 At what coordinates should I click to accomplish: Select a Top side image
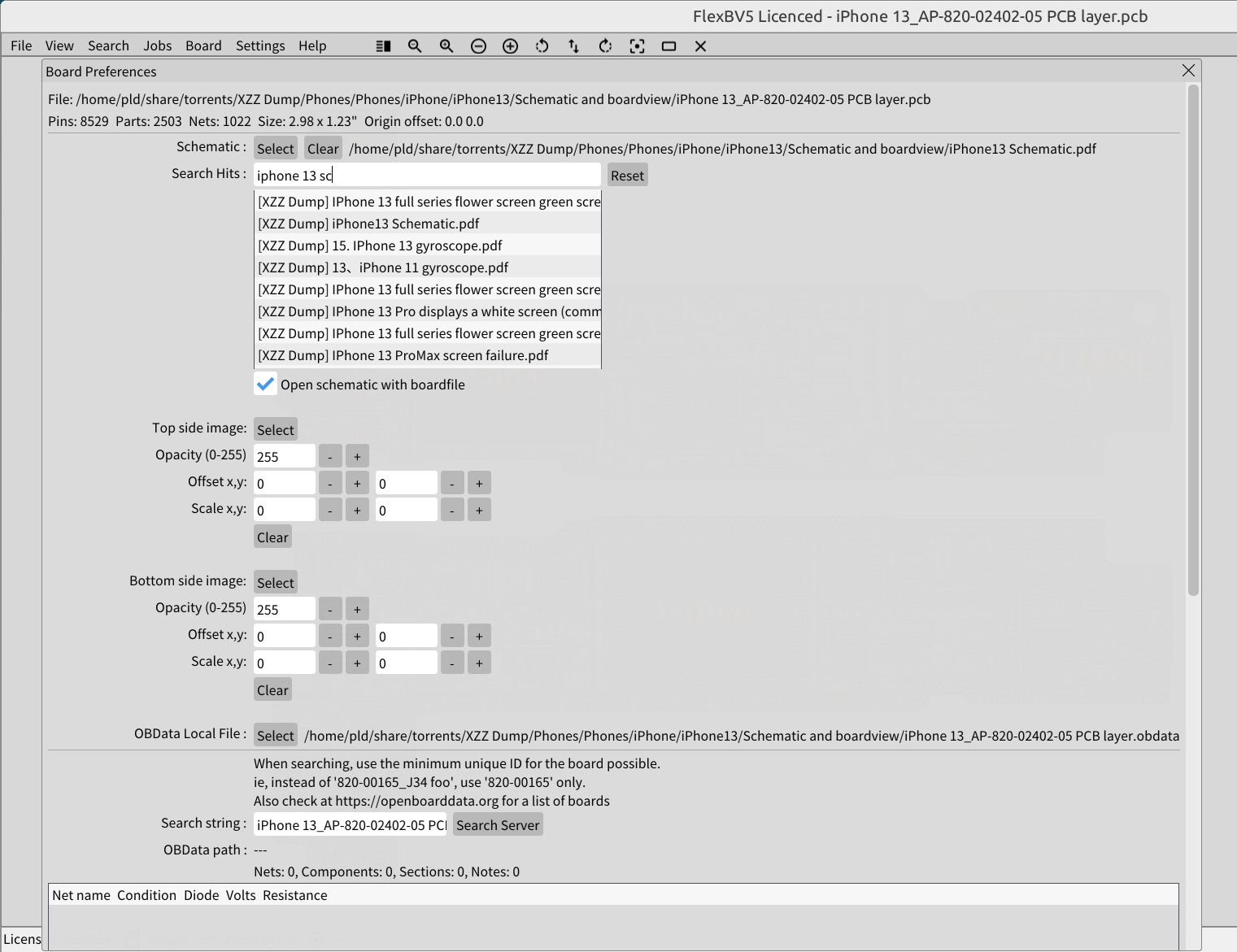tap(276, 429)
